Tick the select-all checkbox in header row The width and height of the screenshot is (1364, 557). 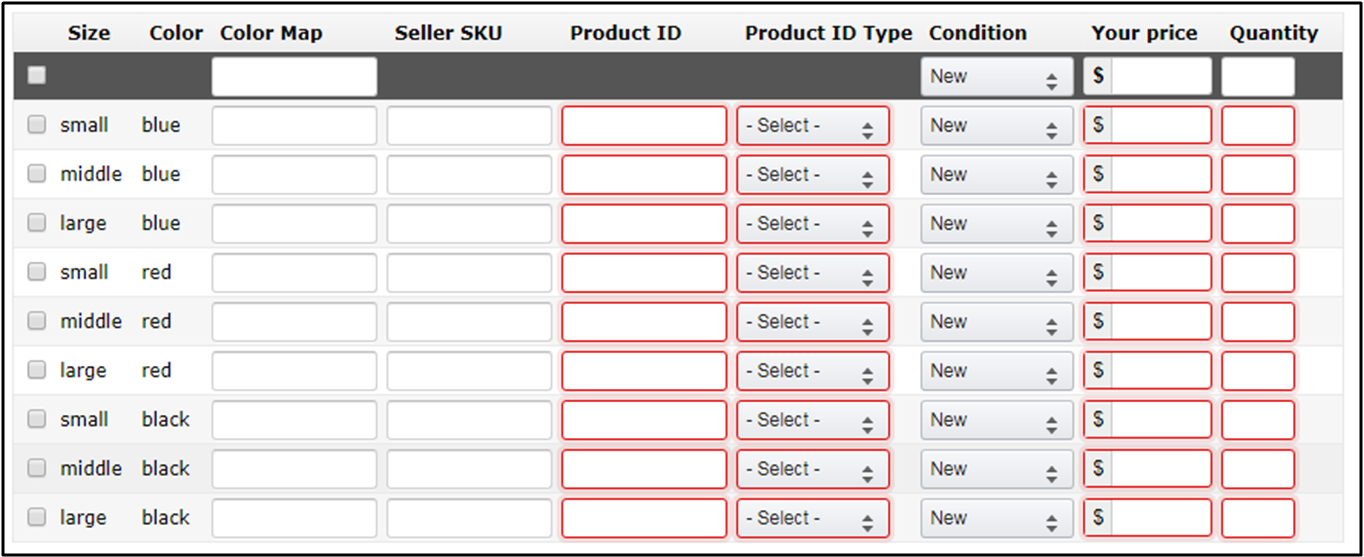point(37,75)
